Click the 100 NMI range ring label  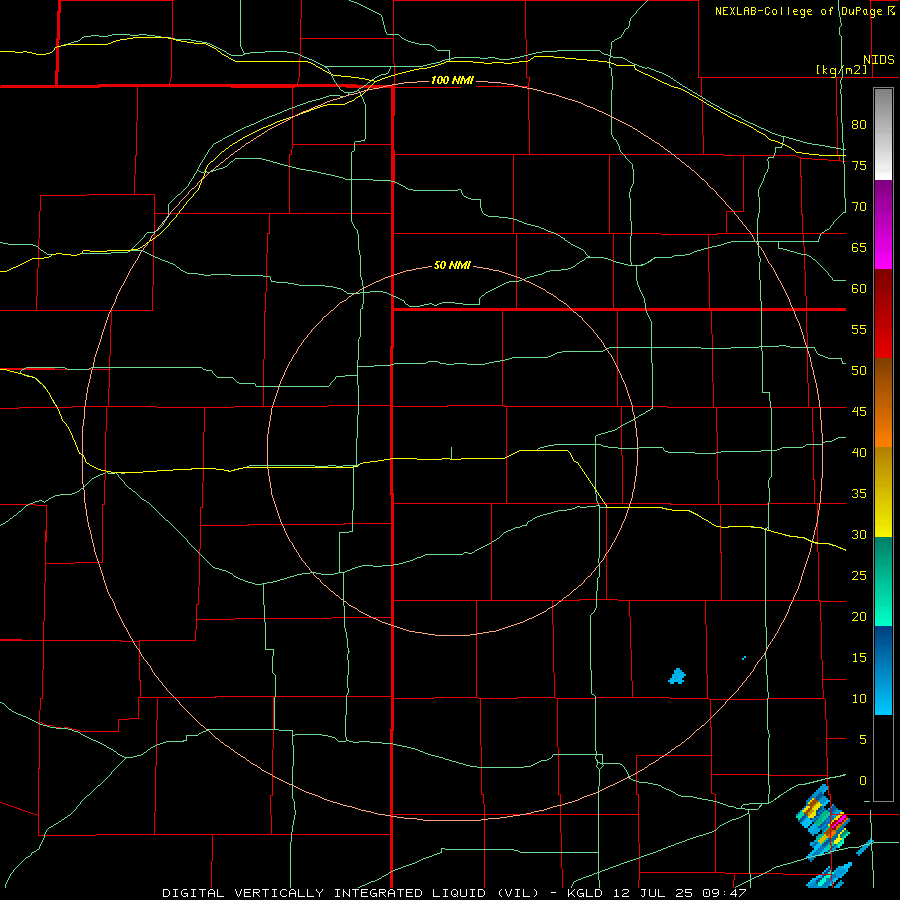pos(452,80)
